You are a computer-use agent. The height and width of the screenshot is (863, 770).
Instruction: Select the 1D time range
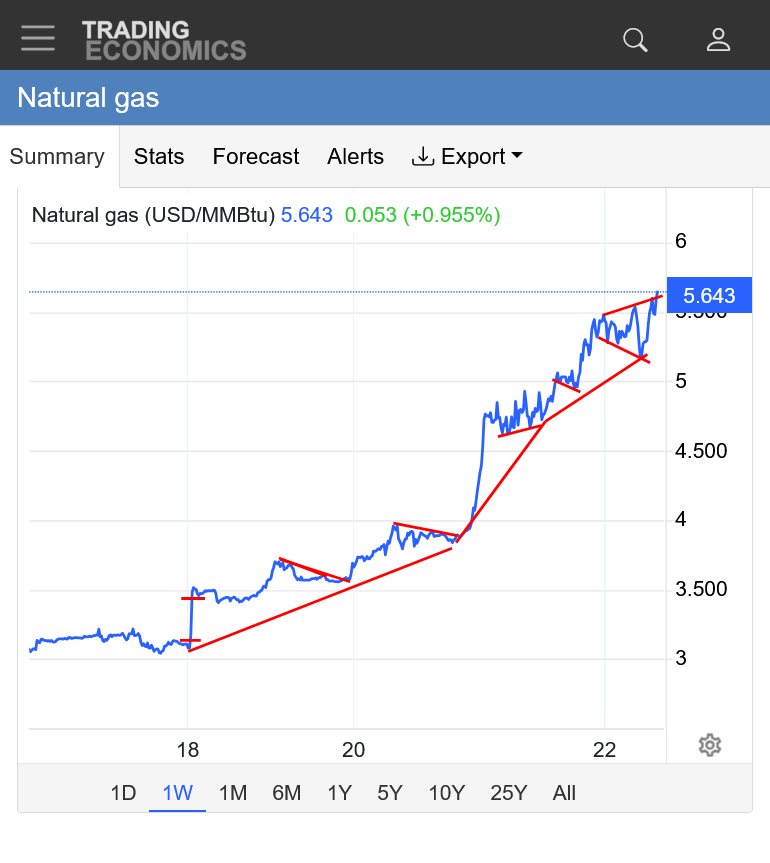[x=123, y=793]
